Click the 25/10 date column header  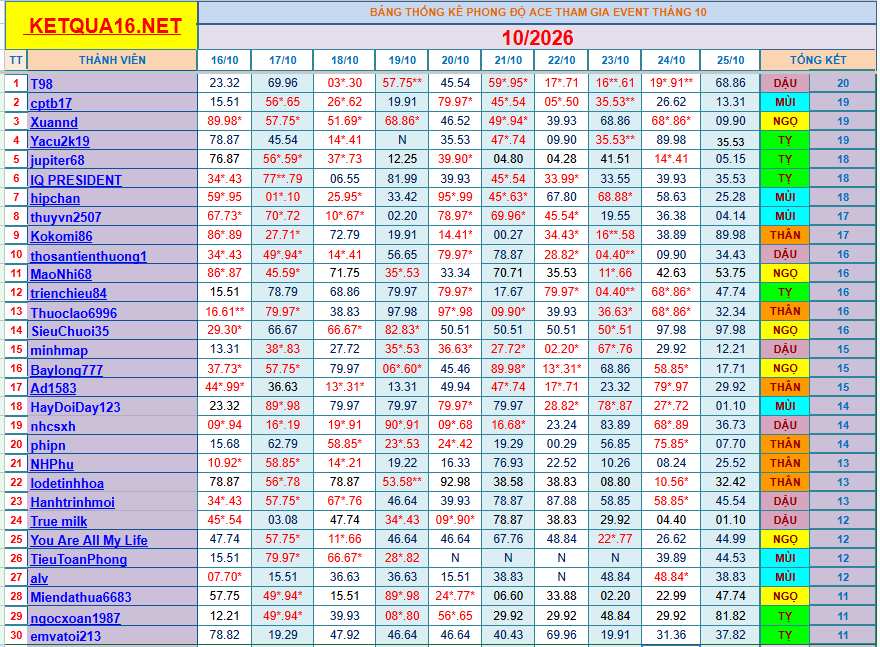click(x=730, y=60)
